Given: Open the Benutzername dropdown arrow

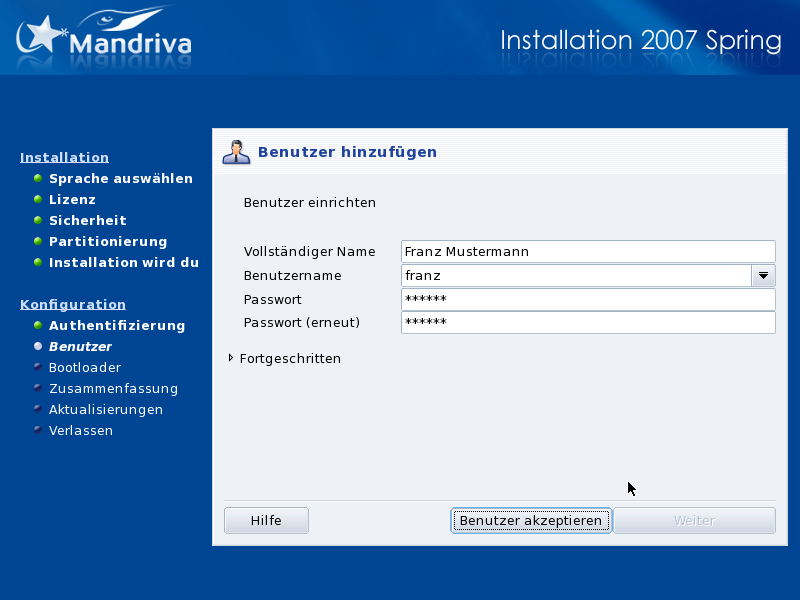Looking at the screenshot, I should (x=763, y=276).
